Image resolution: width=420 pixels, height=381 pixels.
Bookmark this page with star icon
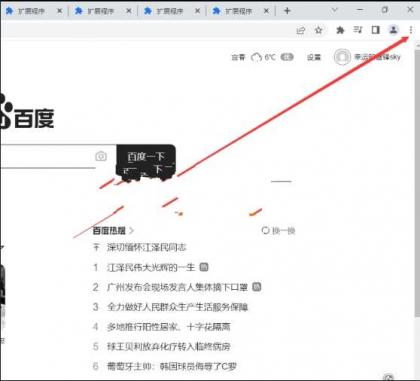coord(319,30)
